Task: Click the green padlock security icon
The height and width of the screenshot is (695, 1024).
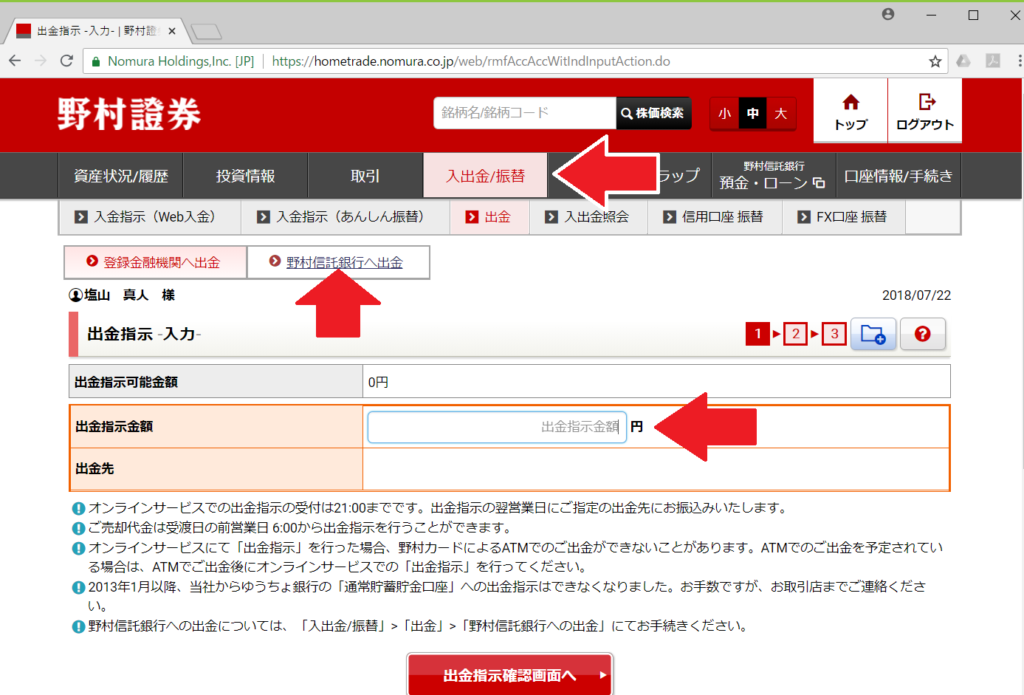Action: pos(96,61)
